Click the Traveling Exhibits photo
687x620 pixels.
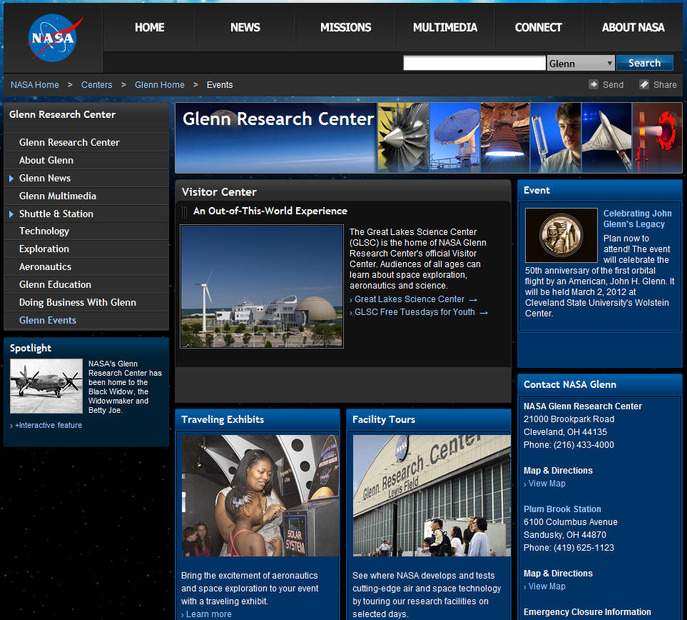(x=260, y=496)
